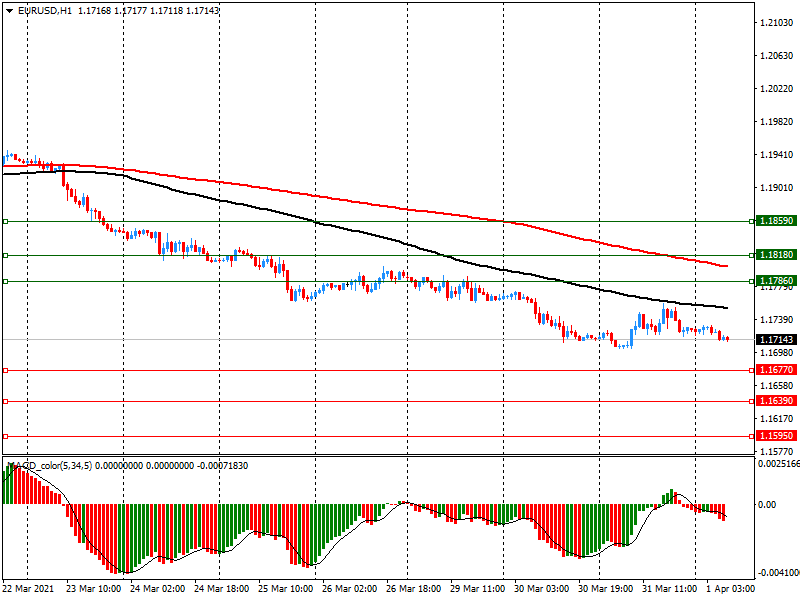Select the red 1.15950 price level tag
Viewport: 800px width, 600px height.
pyautogui.click(x=776, y=436)
